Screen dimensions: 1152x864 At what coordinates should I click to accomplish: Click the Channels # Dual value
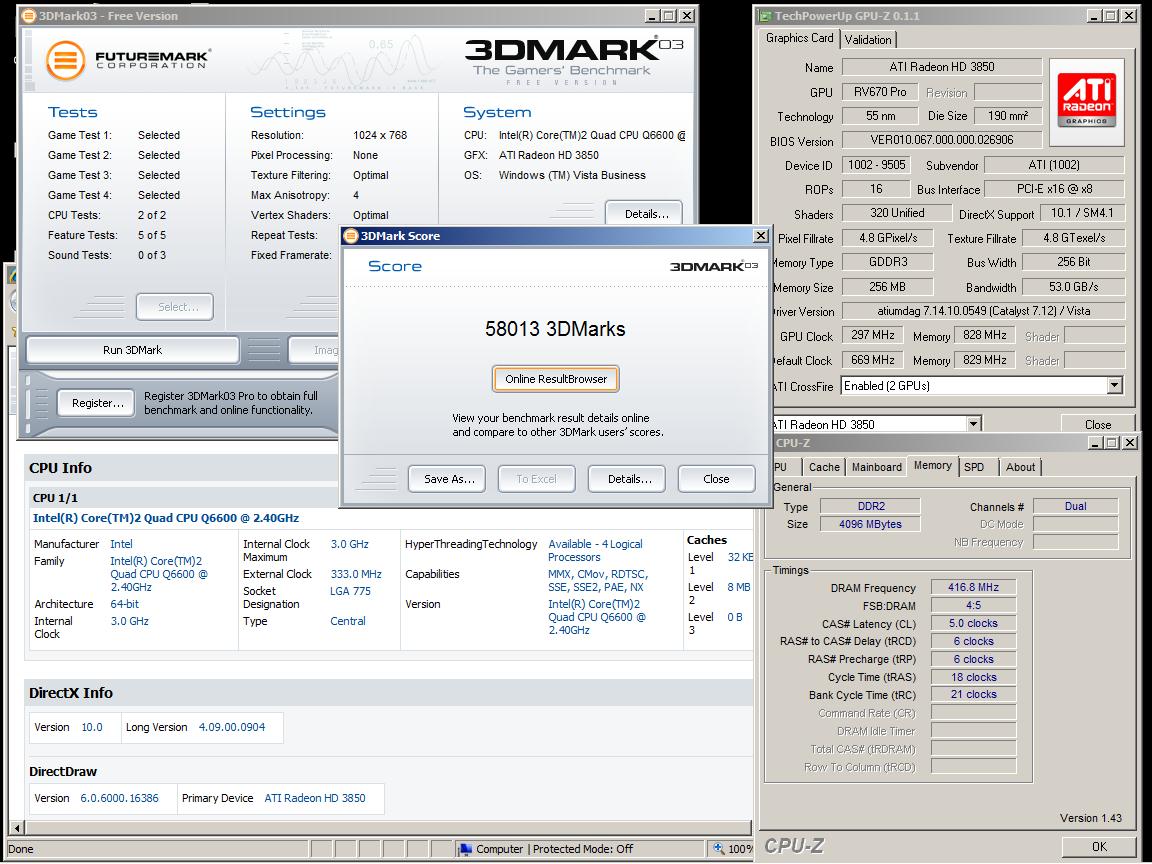pyautogui.click(x=1076, y=506)
